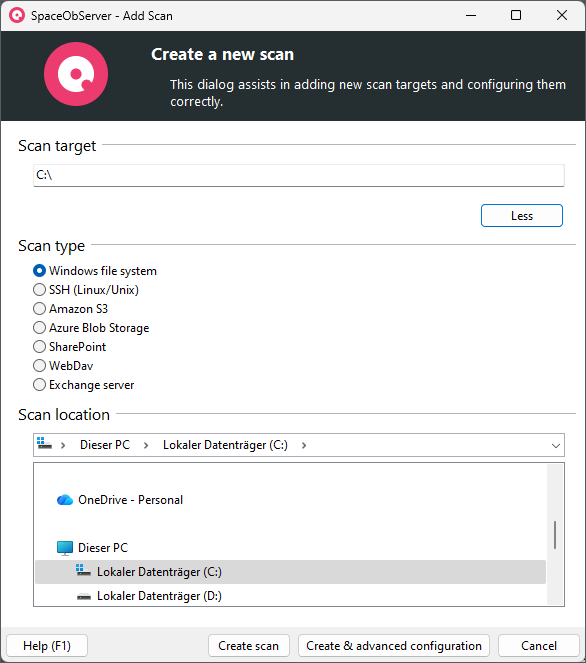Select the SSH (Linux/Unix) scan type

(x=39, y=290)
